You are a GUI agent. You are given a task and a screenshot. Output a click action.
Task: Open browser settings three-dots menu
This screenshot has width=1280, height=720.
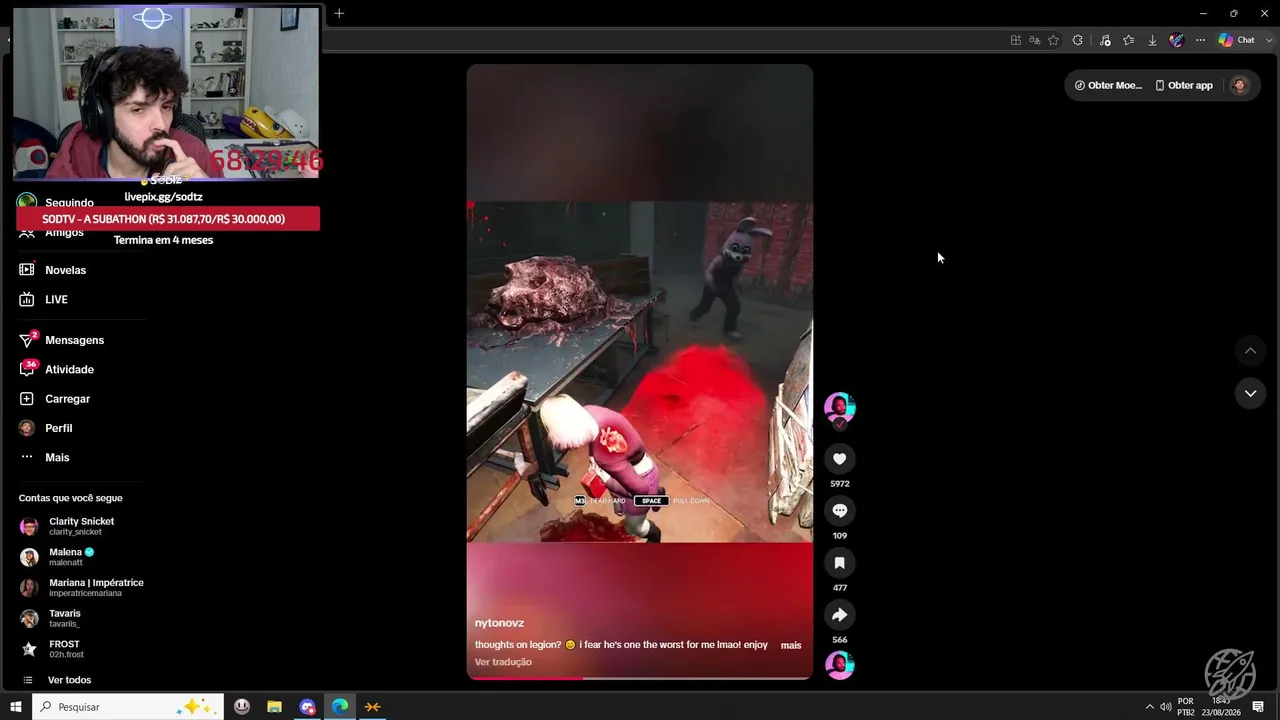pos(1201,40)
